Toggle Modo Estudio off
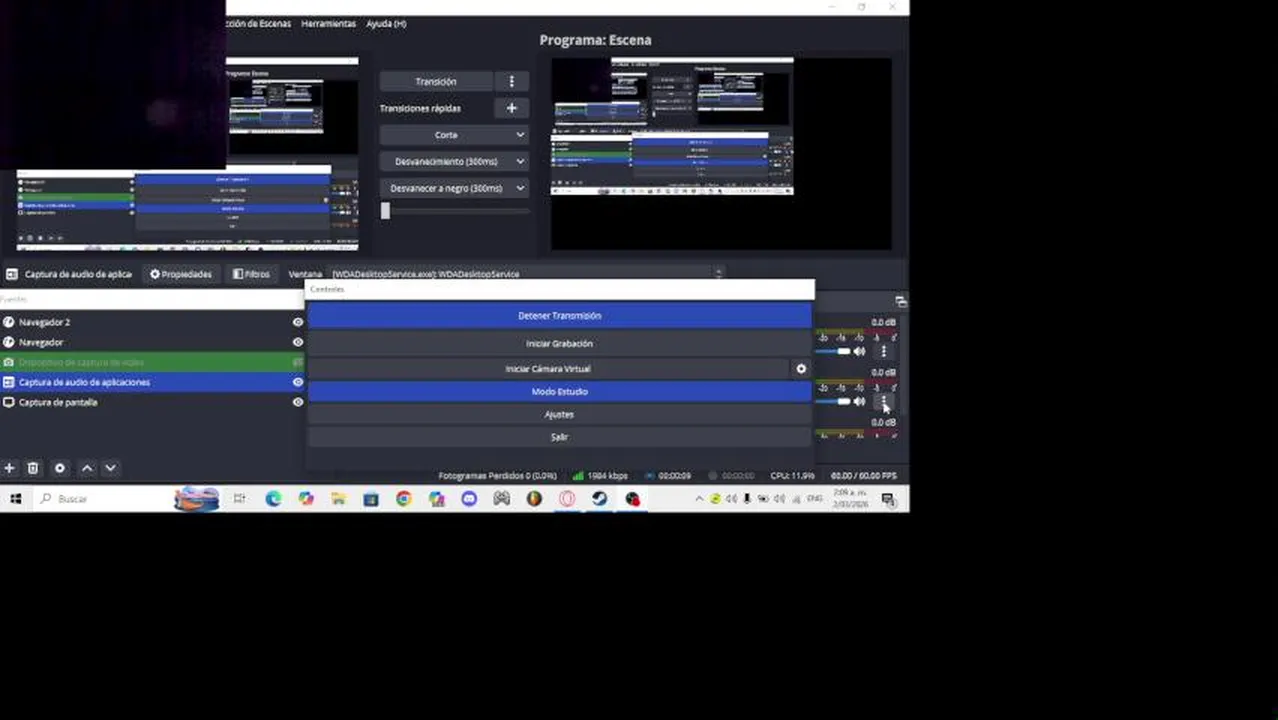The width and height of the screenshot is (1278, 720). (559, 392)
